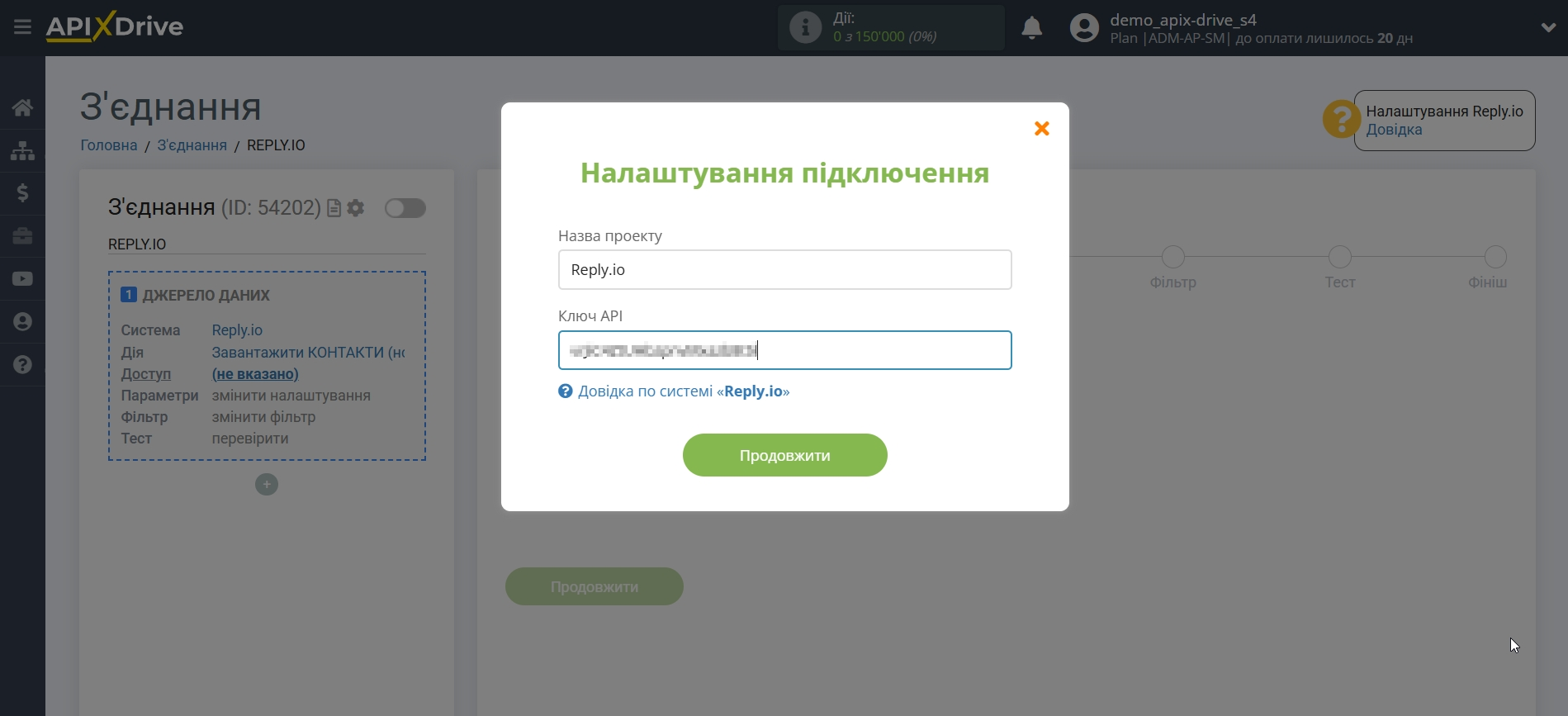This screenshot has height=716, width=1568.
Task: Click the Ключ API input field
Action: click(784, 350)
